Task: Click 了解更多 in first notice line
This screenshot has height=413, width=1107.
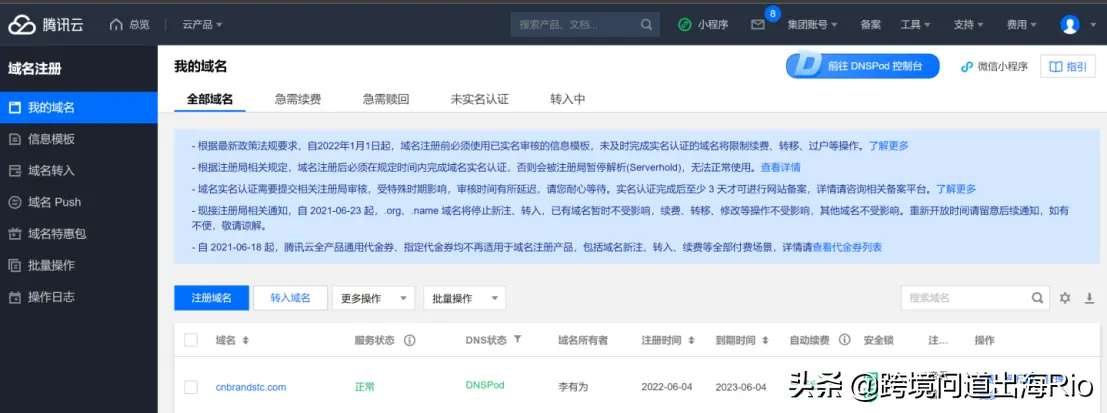Action: click(888, 146)
